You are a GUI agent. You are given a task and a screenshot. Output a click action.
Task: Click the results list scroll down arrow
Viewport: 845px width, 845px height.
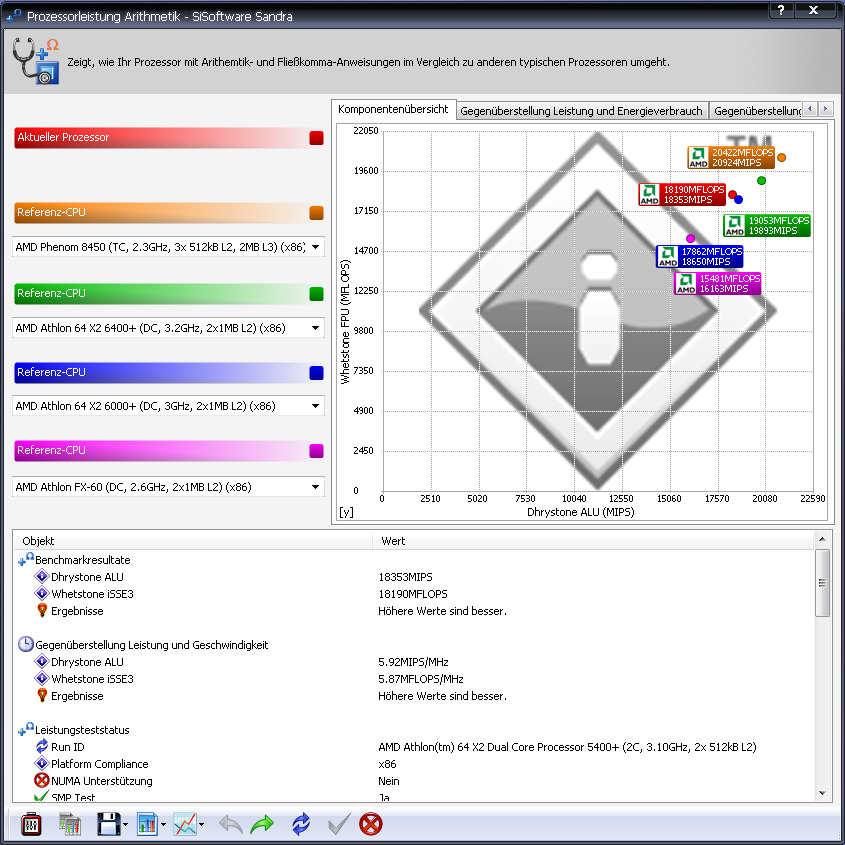click(822, 793)
